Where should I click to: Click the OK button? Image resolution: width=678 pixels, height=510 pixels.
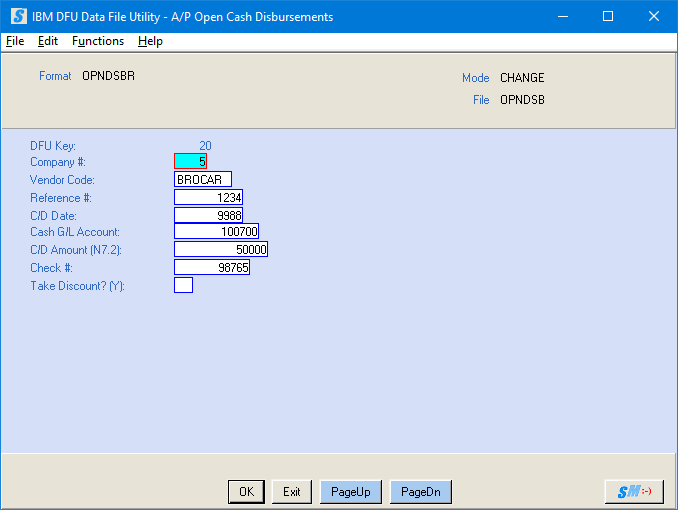[x=246, y=492]
